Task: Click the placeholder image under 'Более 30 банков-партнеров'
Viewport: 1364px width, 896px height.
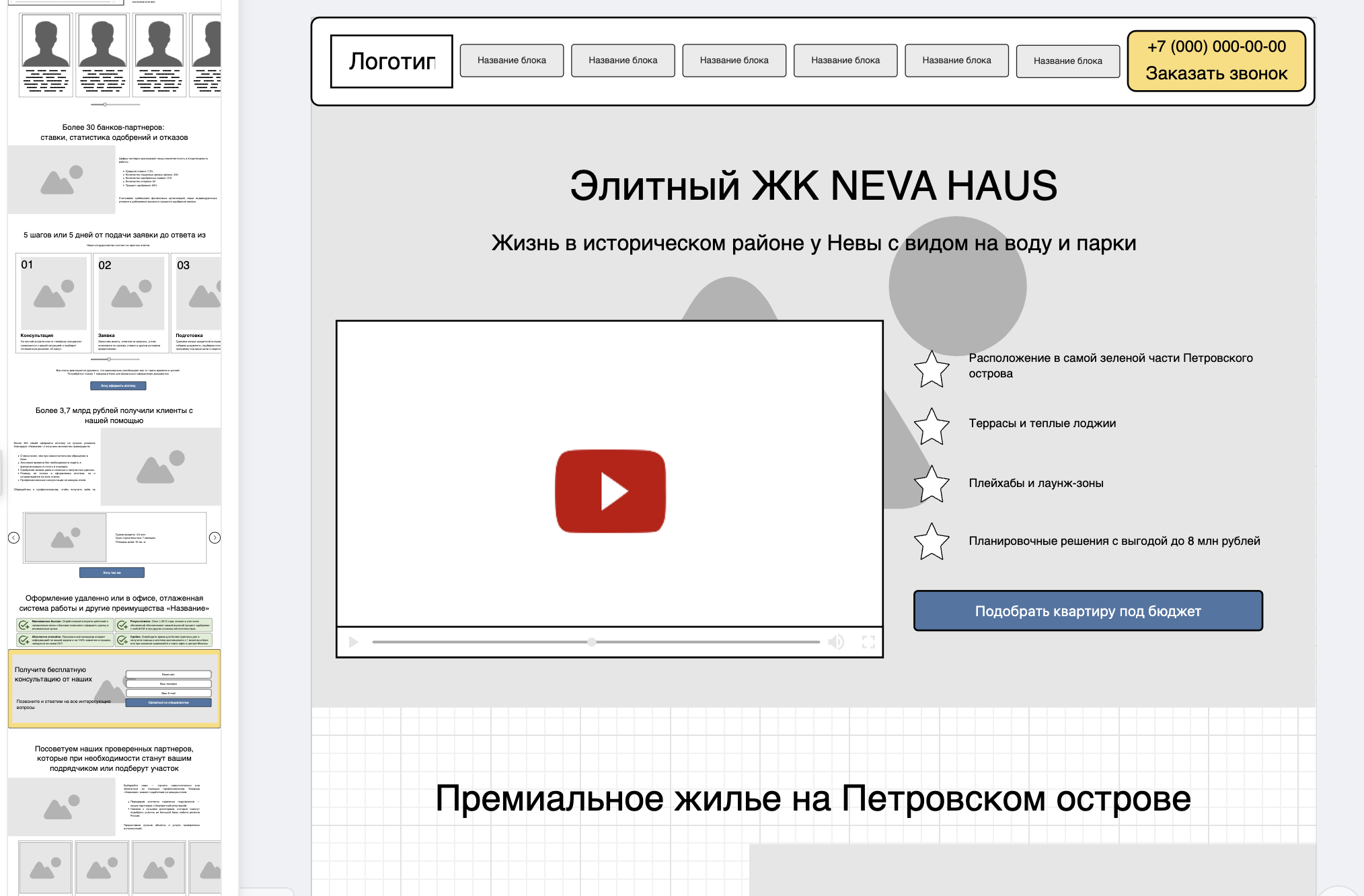Action: tap(61, 180)
